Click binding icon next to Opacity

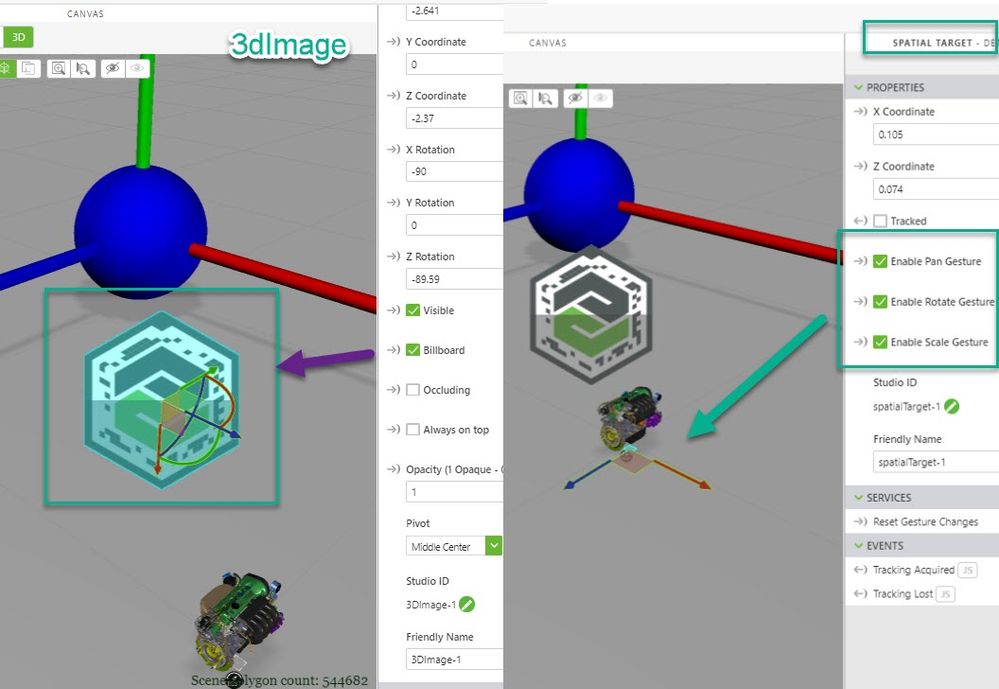pyautogui.click(x=393, y=469)
